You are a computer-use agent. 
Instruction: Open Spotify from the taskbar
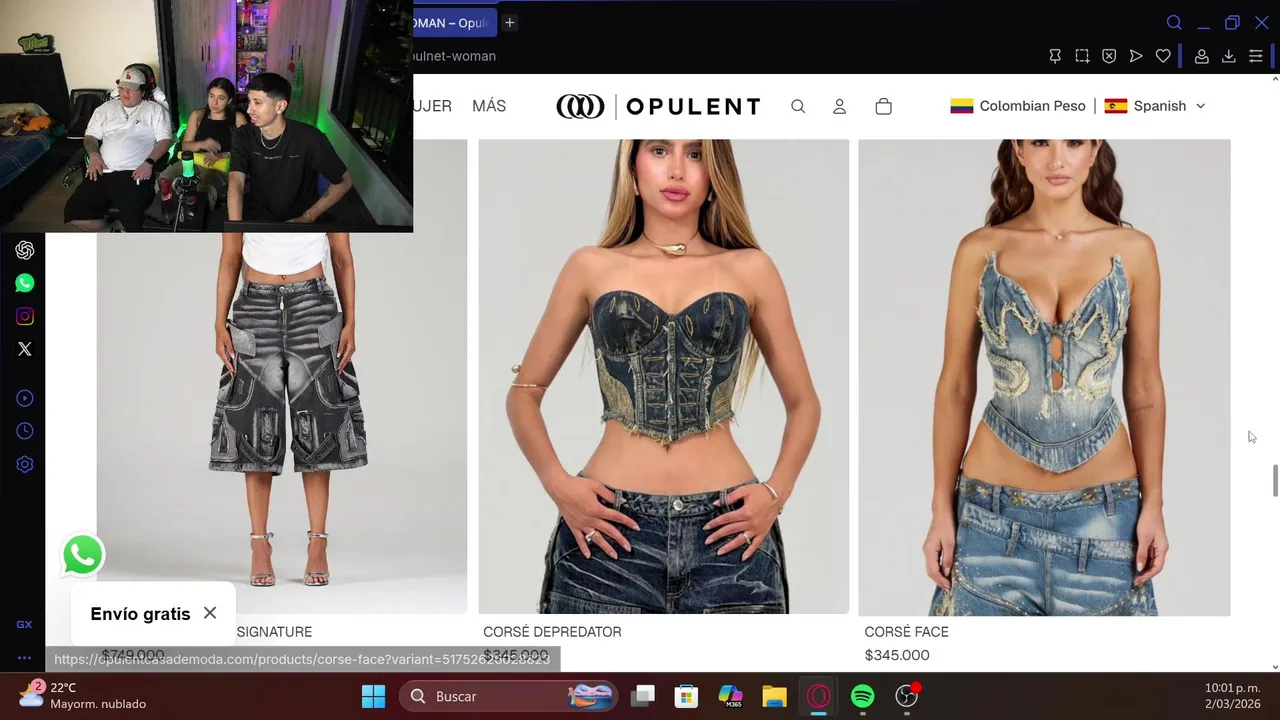pyautogui.click(x=862, y=696)
